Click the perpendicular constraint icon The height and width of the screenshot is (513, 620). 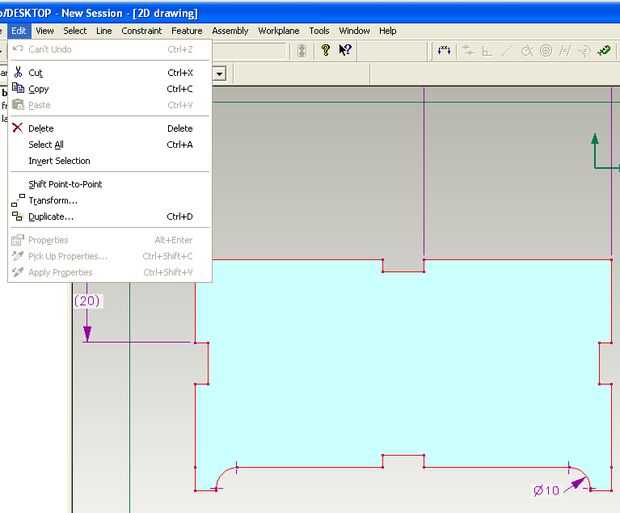pos(486,51)
